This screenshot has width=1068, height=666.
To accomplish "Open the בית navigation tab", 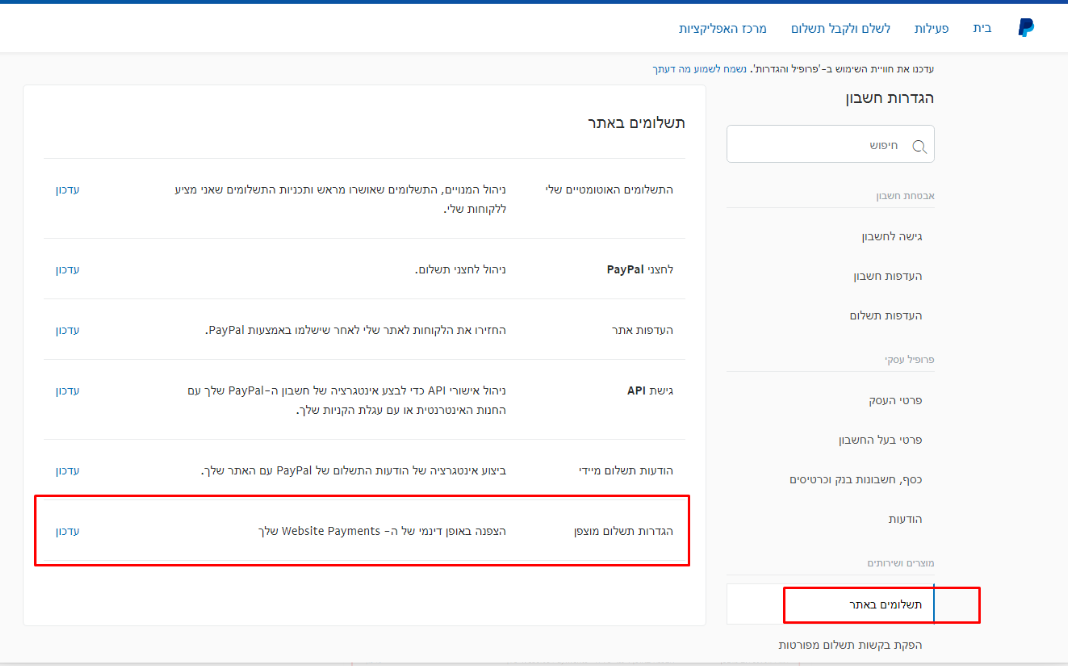I will [982, 28].
